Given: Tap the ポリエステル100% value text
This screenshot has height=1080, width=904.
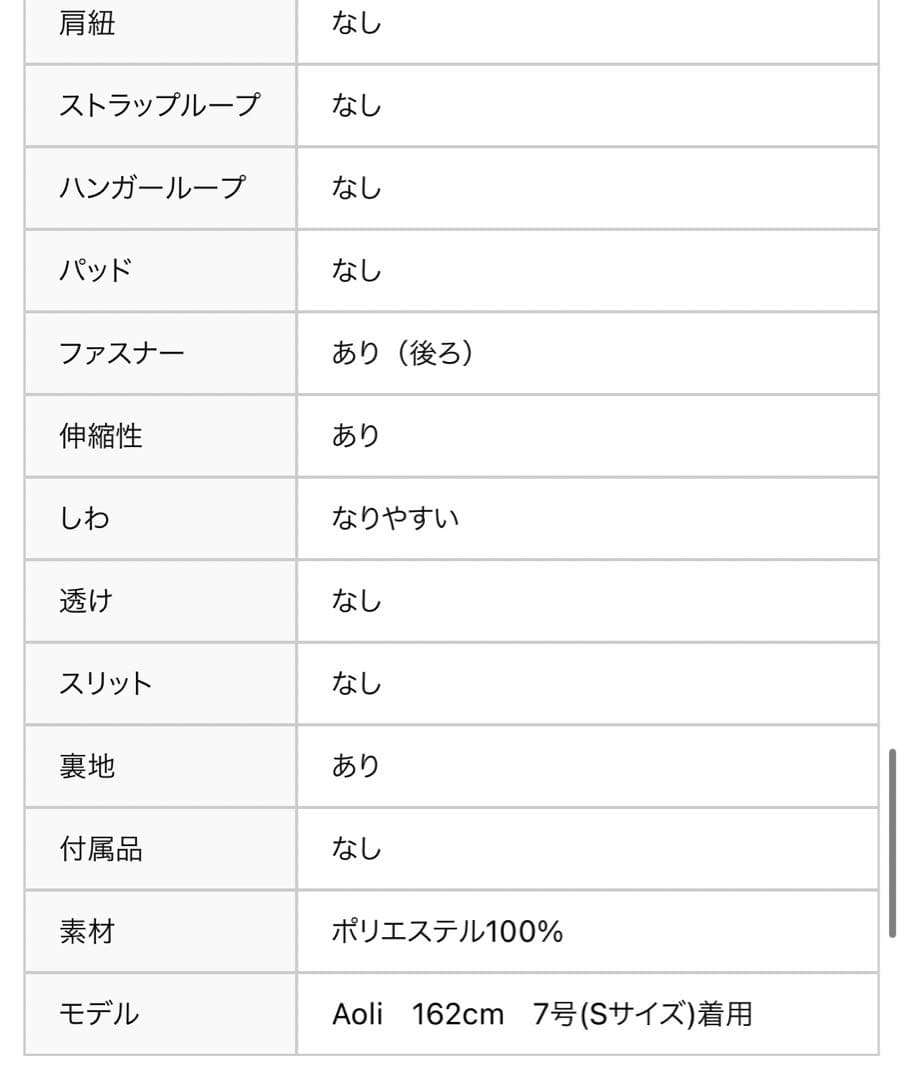Looking at the screenshot, I should click(447, 932).
